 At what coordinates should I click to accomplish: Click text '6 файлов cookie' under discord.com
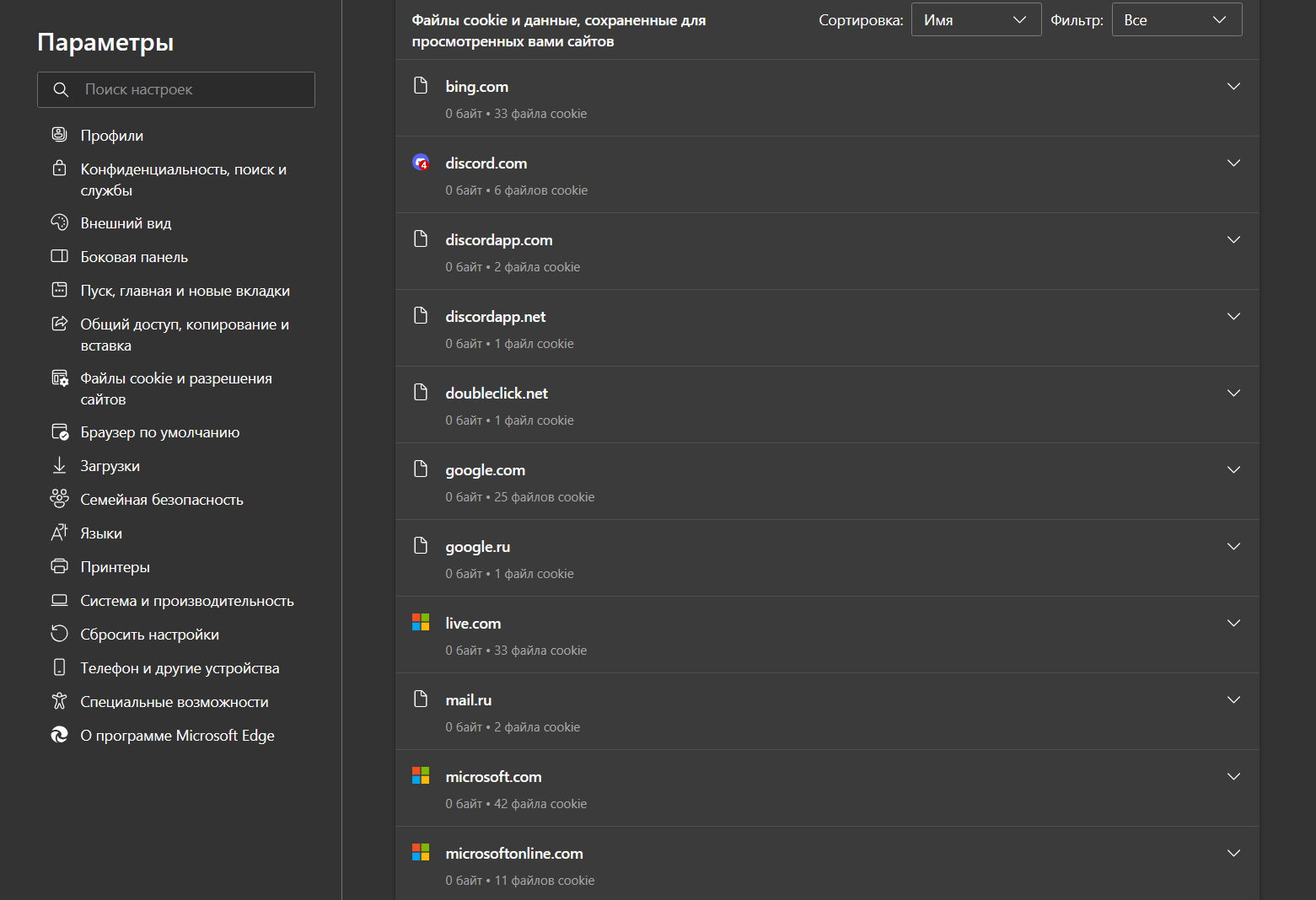pos(541,190)
